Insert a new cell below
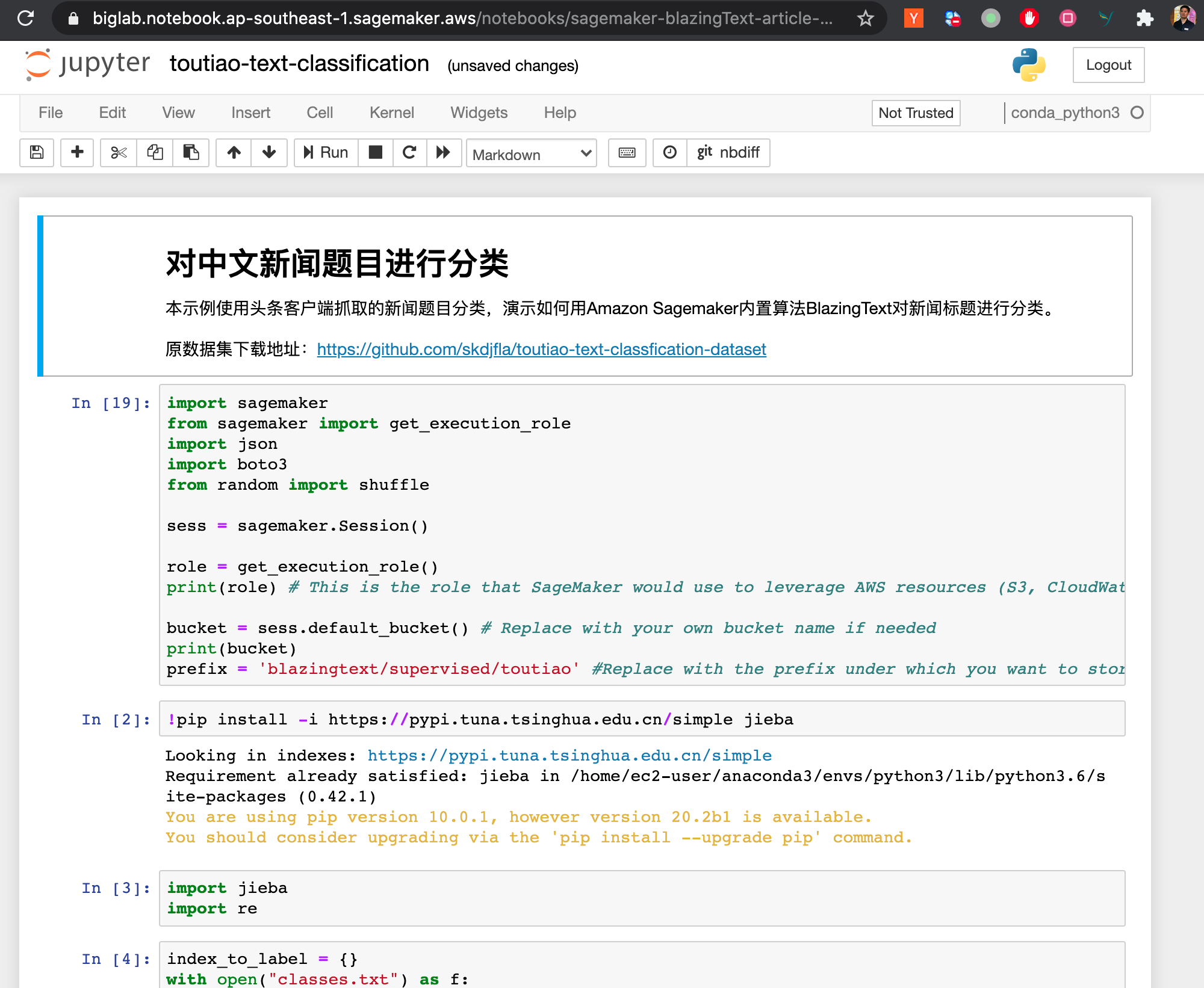The width and height of the screenshot is (1204, 988). click(77, 153)
